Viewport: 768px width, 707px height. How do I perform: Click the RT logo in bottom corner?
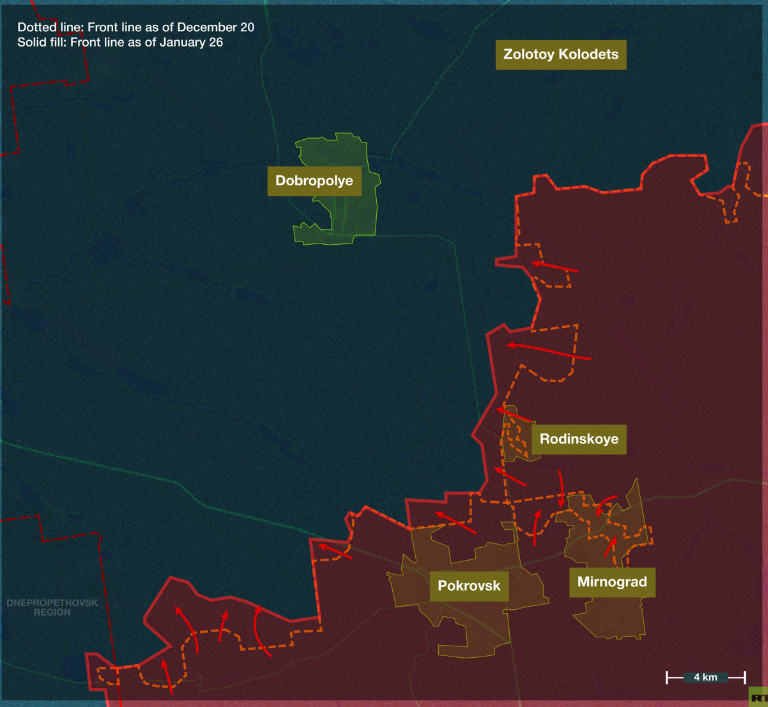pos(759,697)
